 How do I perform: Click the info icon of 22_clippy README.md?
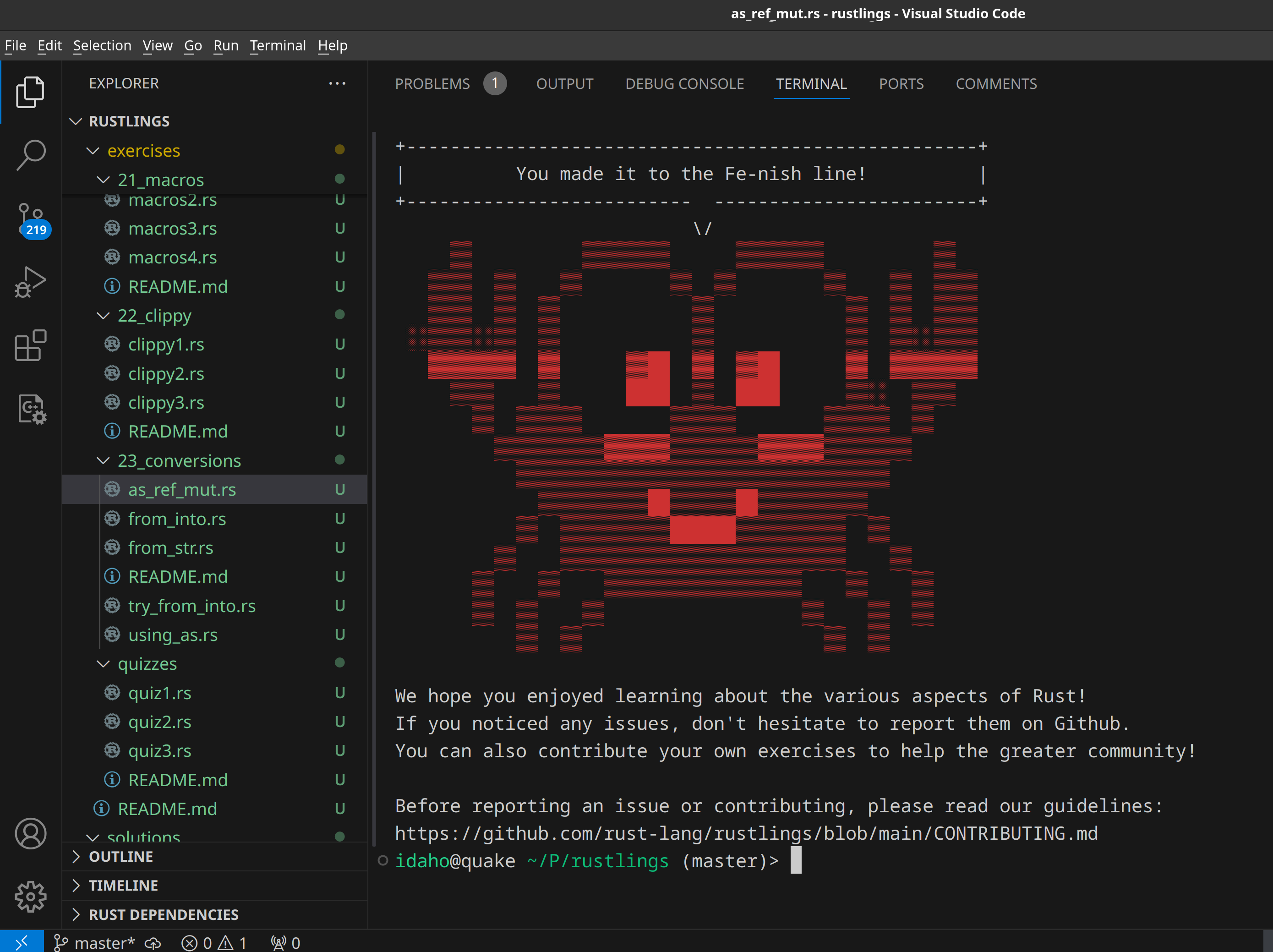(x=112, y=431)
